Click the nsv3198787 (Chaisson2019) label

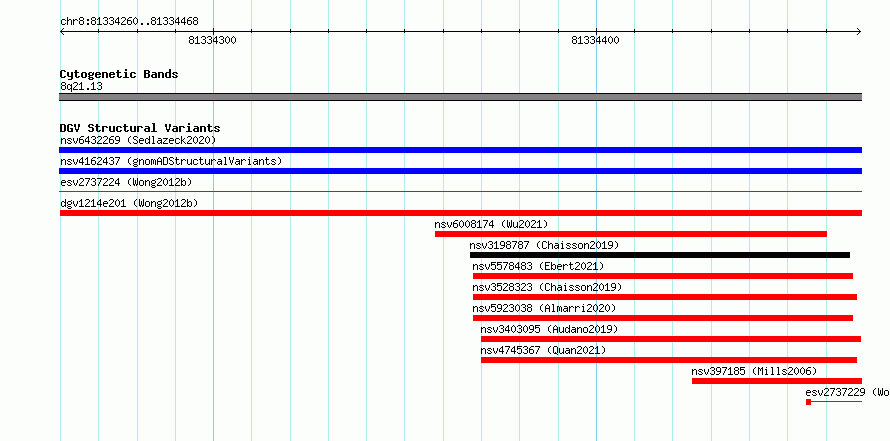point(544,245)
